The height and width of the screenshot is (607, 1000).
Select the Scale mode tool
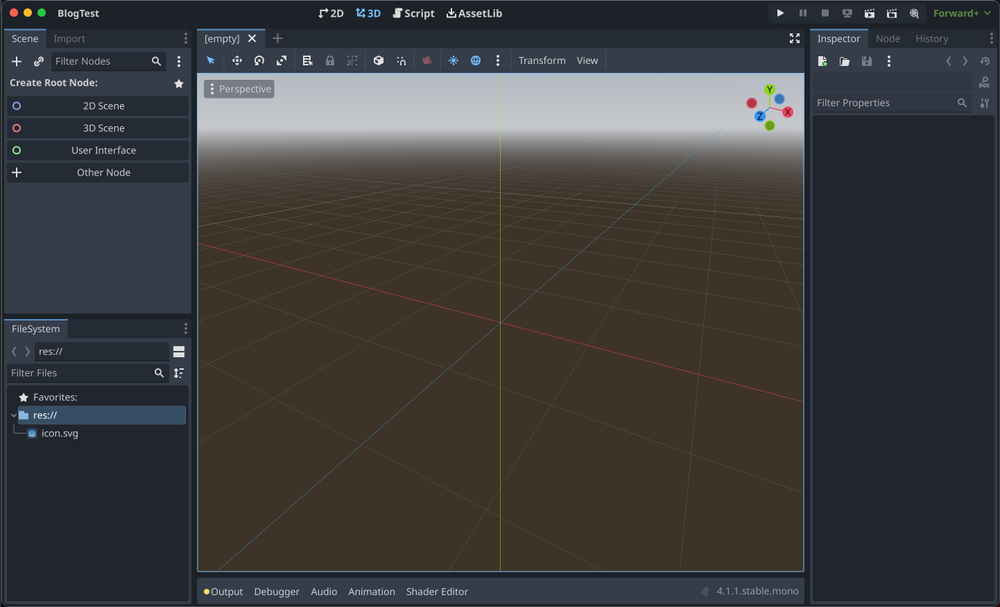click(281, 61)
